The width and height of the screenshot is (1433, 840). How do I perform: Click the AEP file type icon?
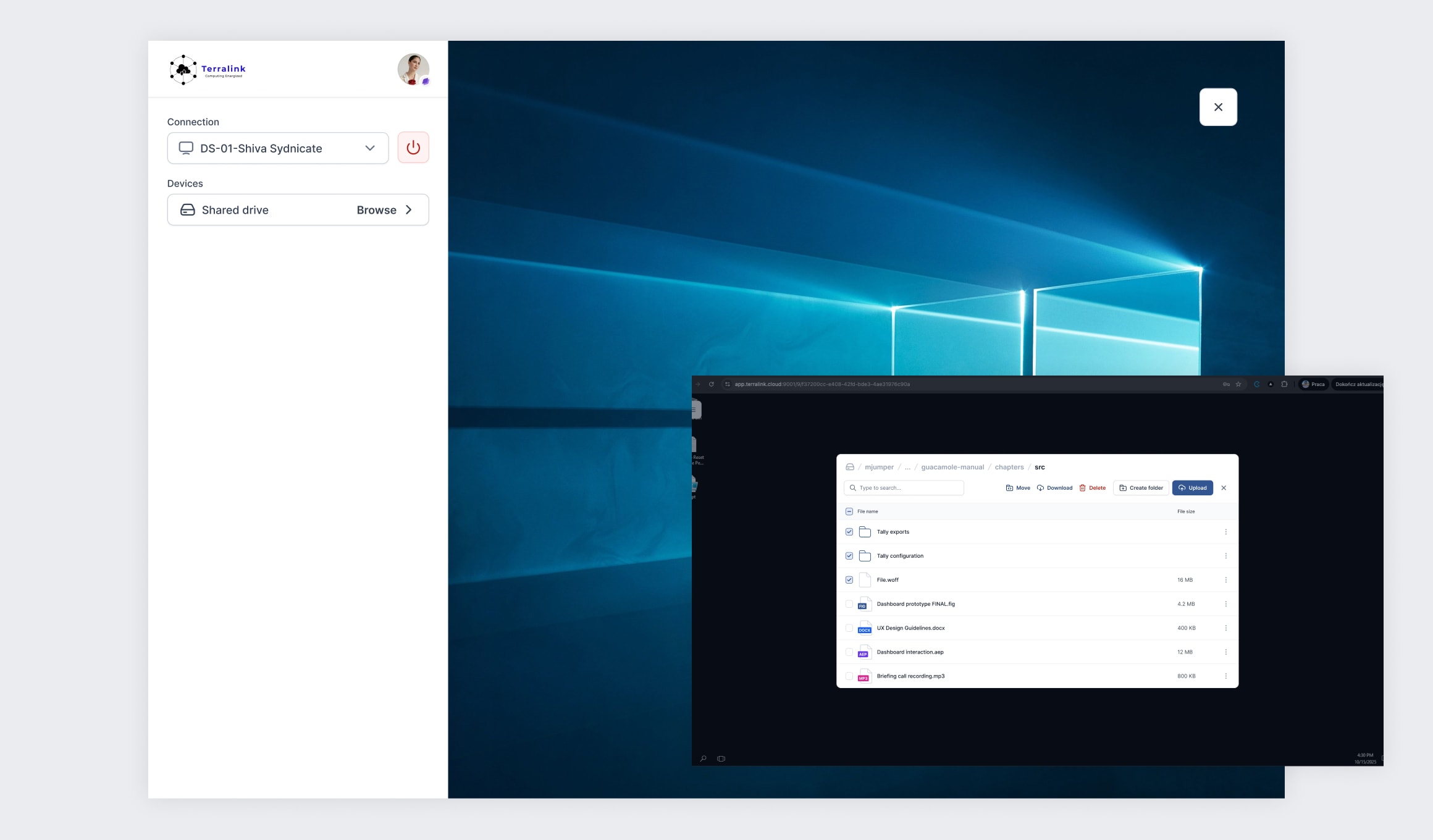(865, 652)
